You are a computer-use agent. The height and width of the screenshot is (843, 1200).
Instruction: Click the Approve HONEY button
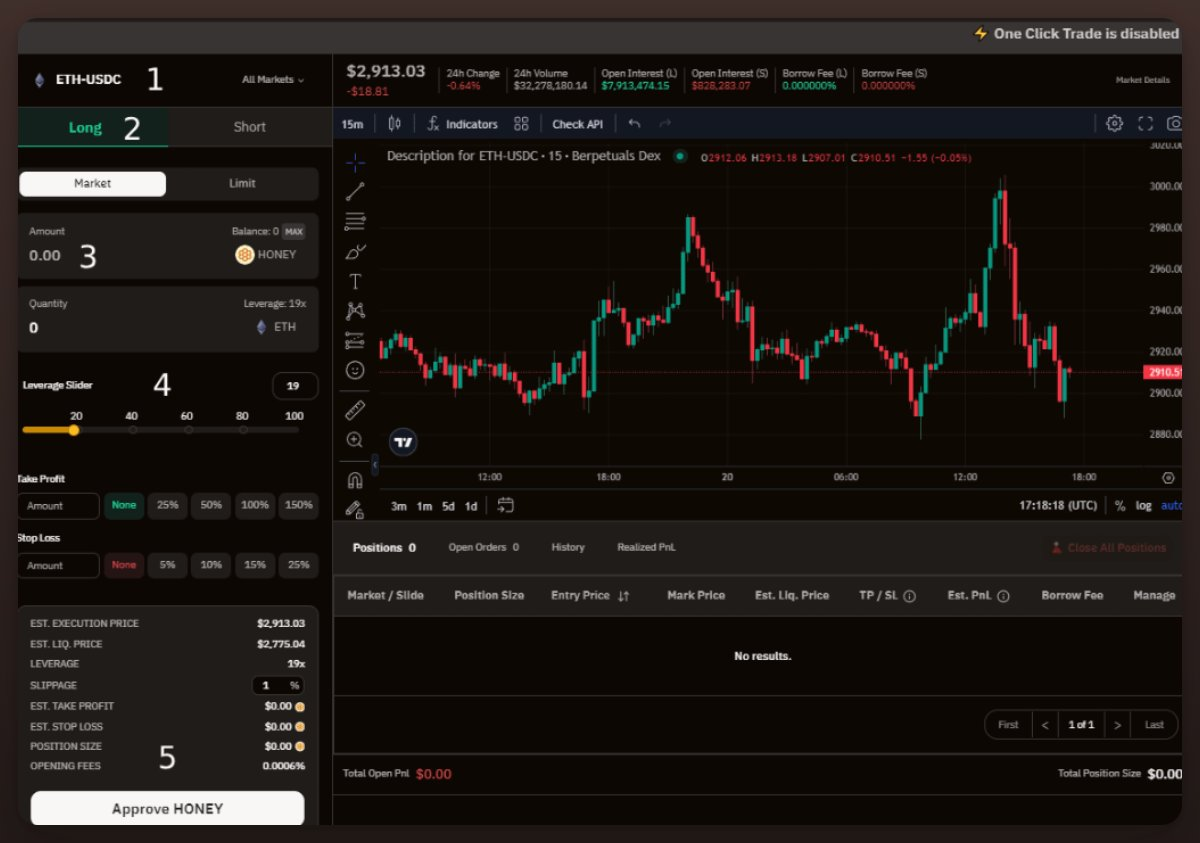point(167,809)
